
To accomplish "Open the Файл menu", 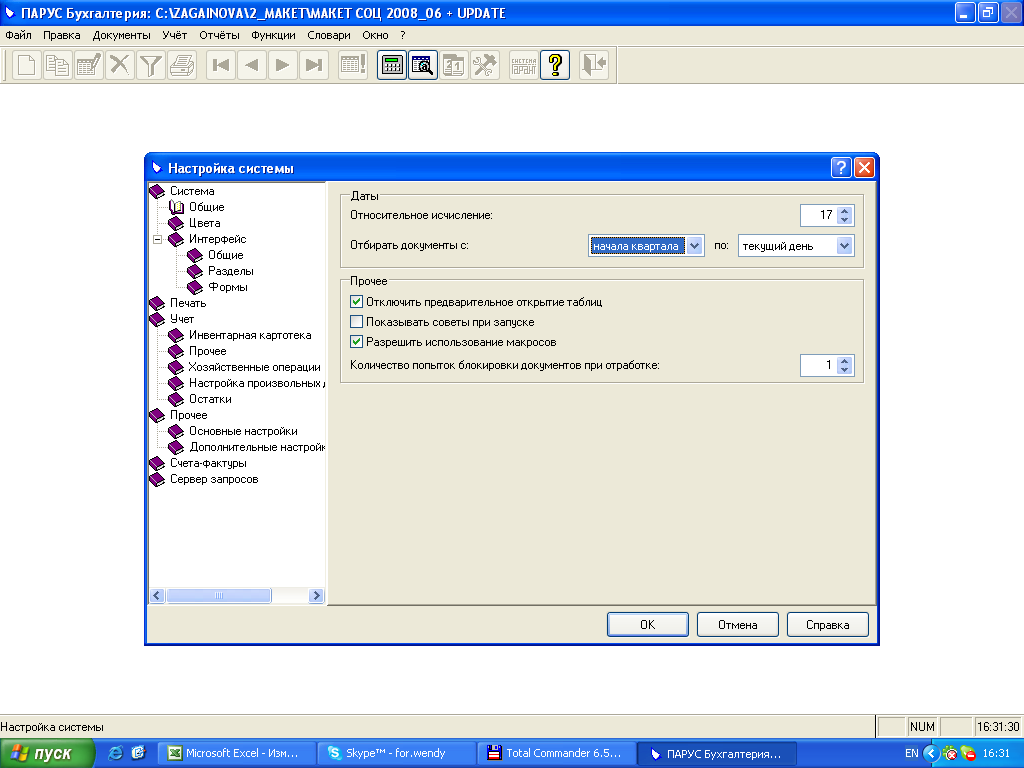I will click(x=18, y=35).
